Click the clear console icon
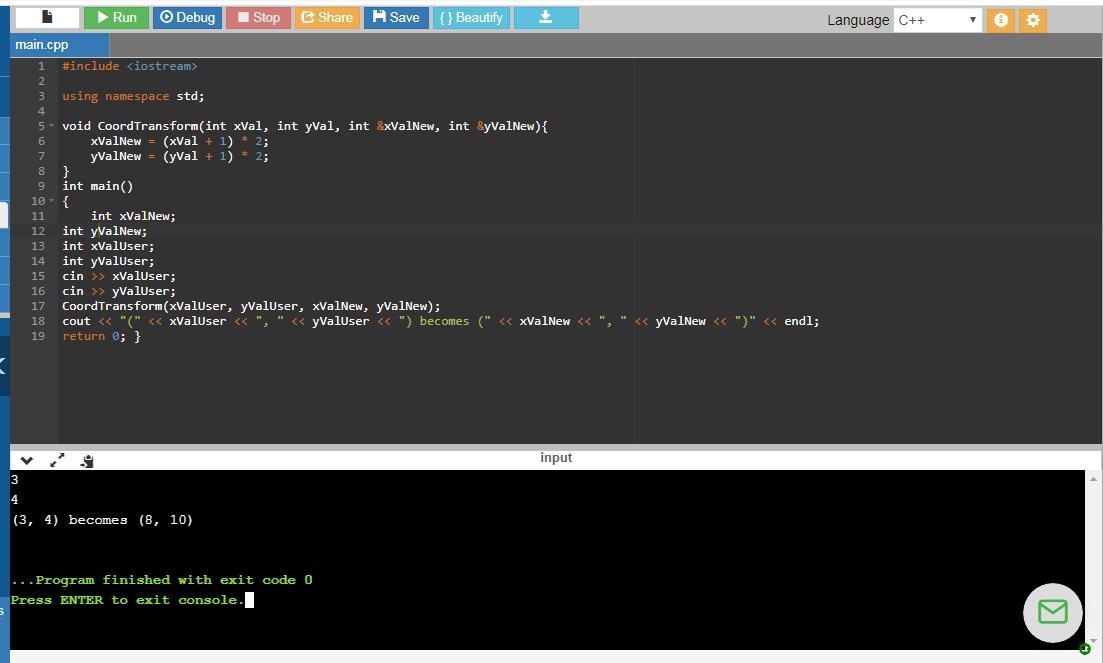Viewport: 1103px width, 663px height. pos(87,461)
